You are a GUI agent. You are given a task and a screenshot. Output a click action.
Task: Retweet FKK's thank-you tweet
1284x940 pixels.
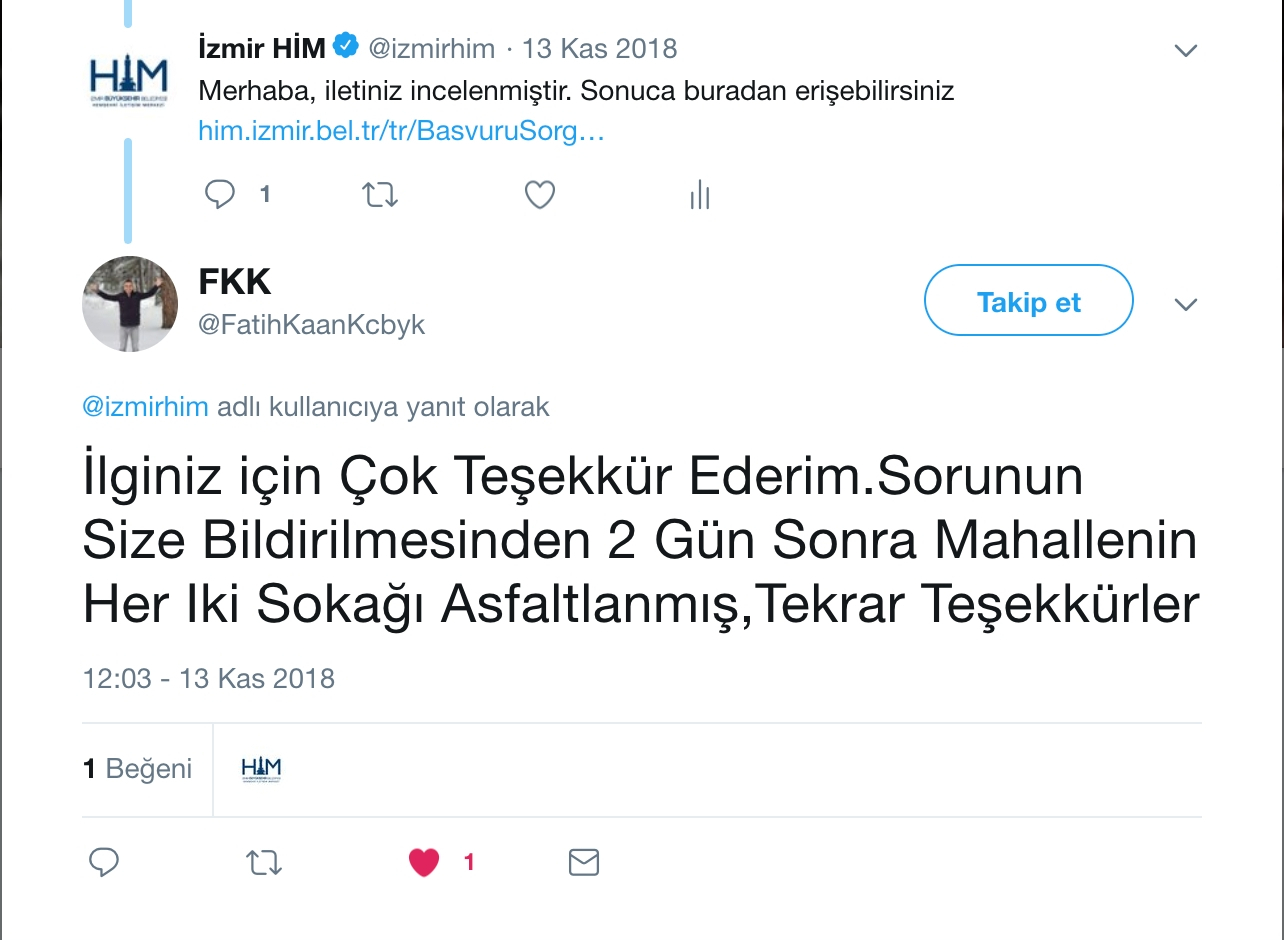coord(264,862)
